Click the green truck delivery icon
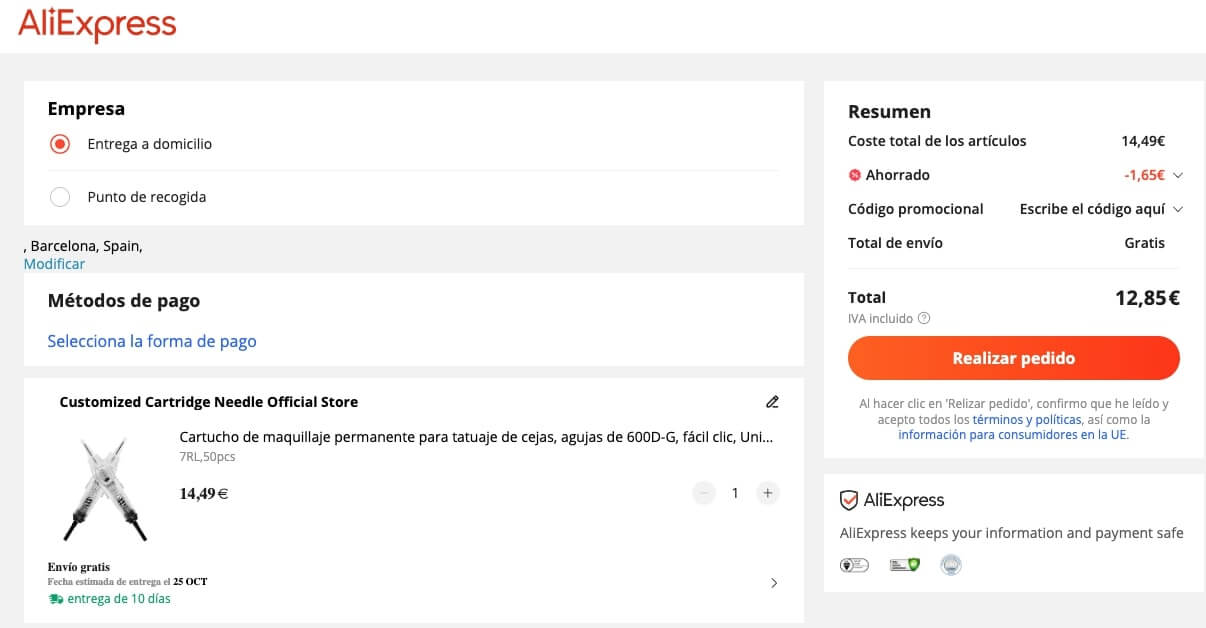The height and width of the screenshot is (628, 1206). click(54, 598)
